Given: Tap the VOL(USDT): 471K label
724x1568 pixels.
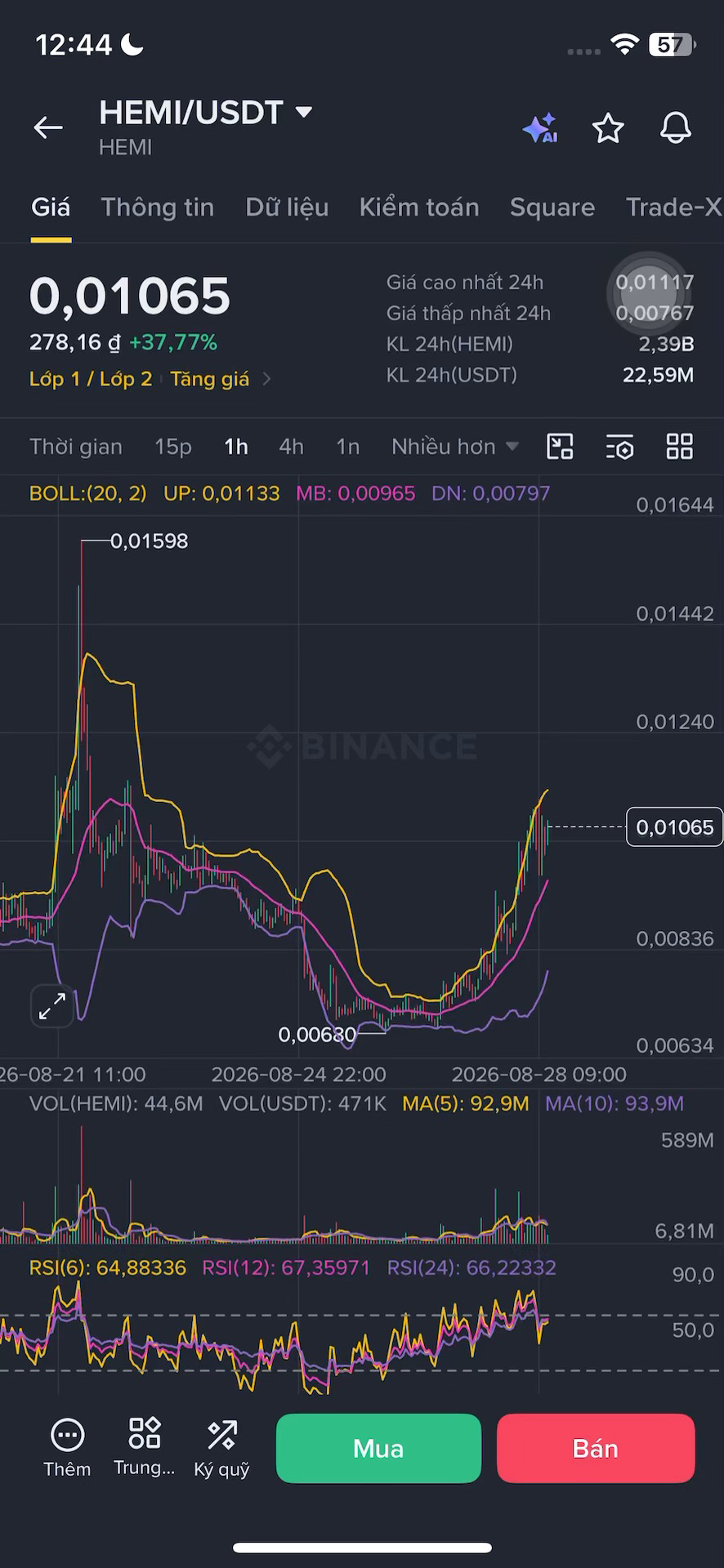Looking at the screenshot, I should pyautogui.click(x=302, y=1104).
